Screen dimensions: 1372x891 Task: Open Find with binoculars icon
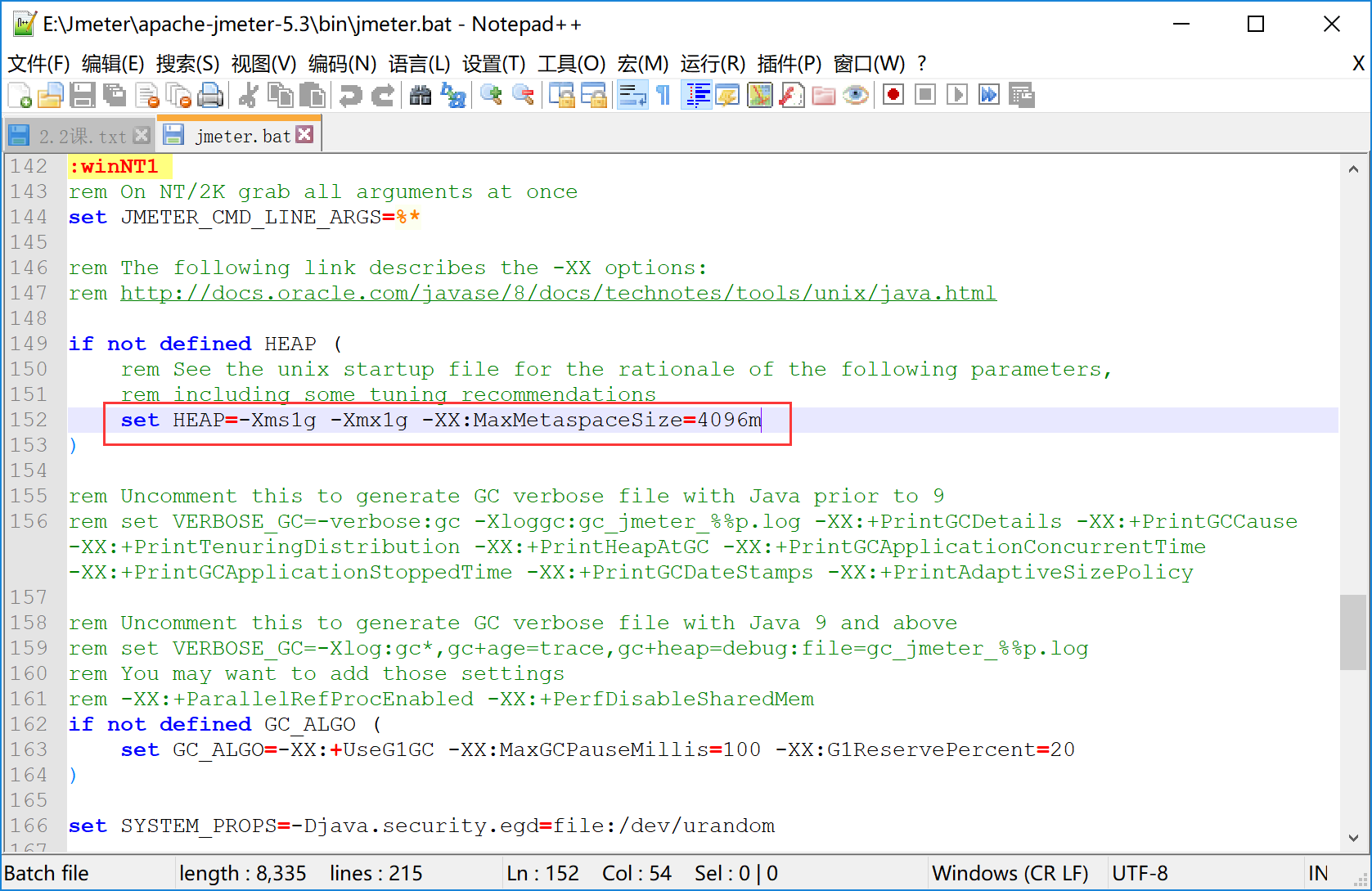421,95
